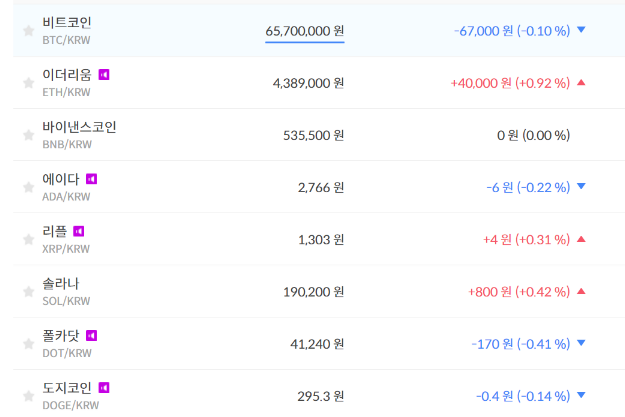Star 바이낸스코인 as a favorite
Screen dimensions: 625x417
pyautogui.click(x=28, y=135)
